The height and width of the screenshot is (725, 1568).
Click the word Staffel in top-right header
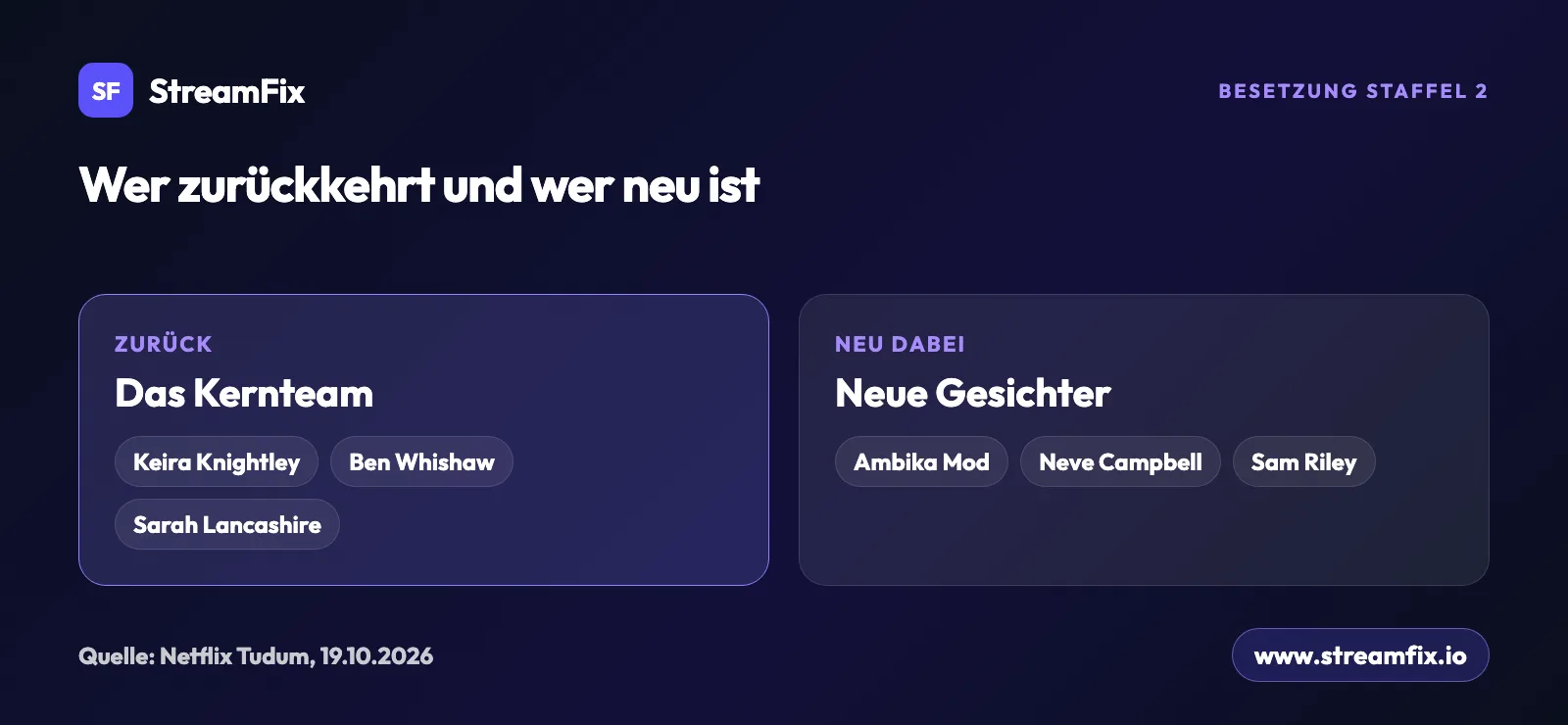point(1416,91)
